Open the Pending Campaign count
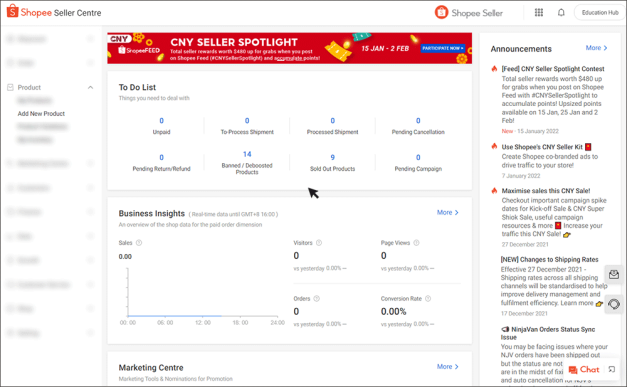Viewport: 628px width, 388px height. [x=418, y=157]
